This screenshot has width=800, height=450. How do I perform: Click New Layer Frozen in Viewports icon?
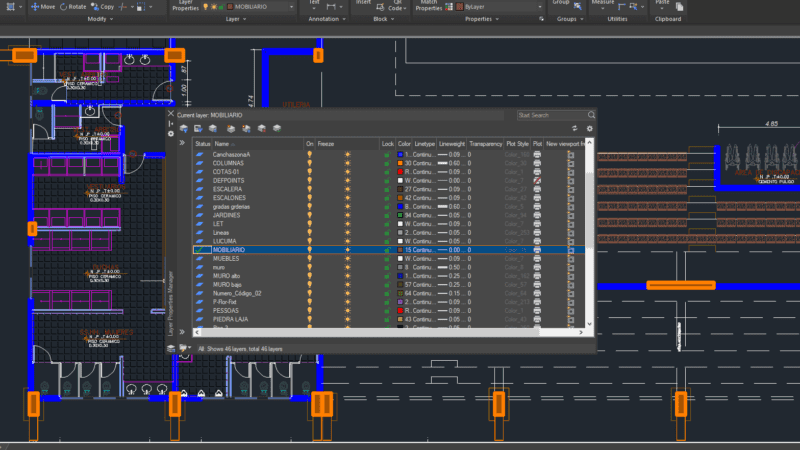(x=246, y=129)
